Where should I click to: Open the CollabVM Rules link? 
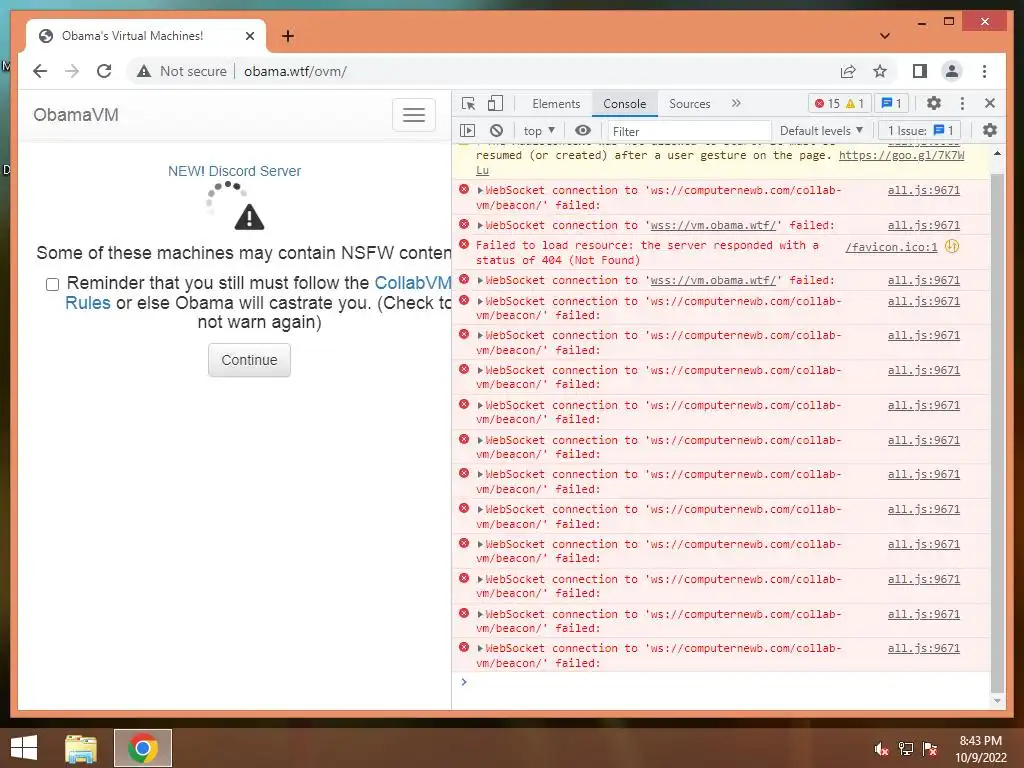pos(413,283)
